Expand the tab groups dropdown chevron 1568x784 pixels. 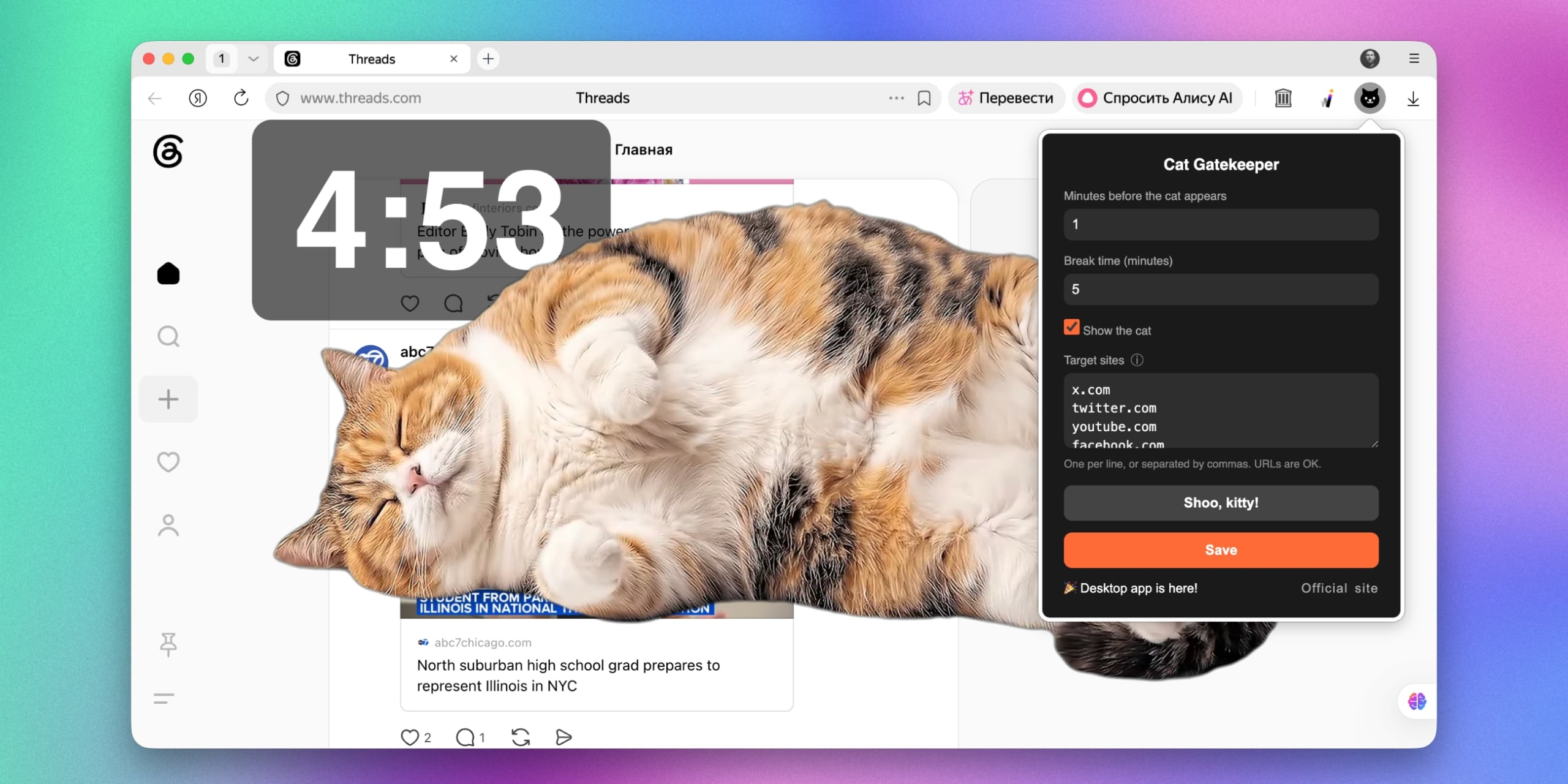tap(254, 59)
